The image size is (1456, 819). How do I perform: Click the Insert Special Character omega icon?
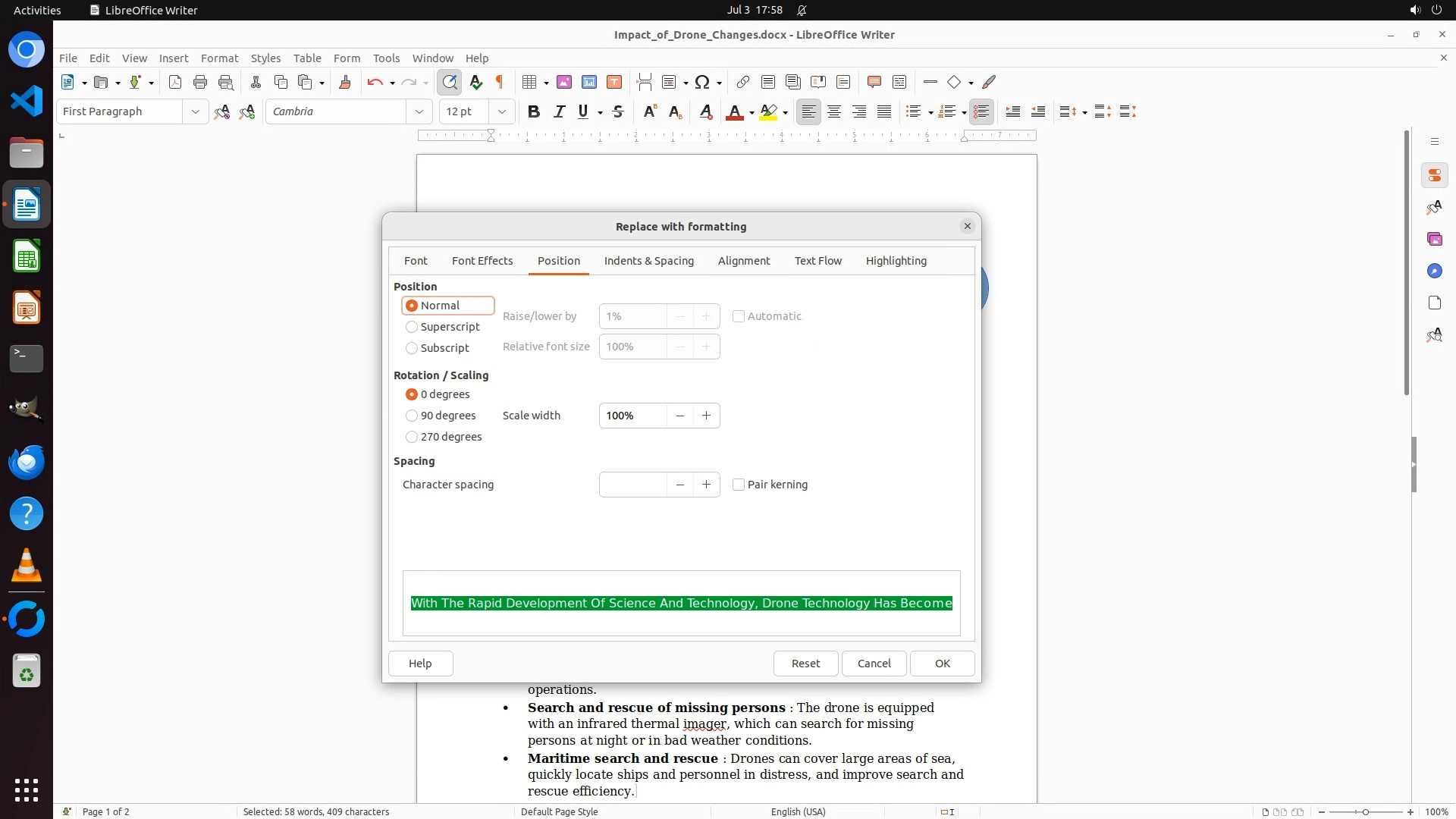[x=702, y=82]
